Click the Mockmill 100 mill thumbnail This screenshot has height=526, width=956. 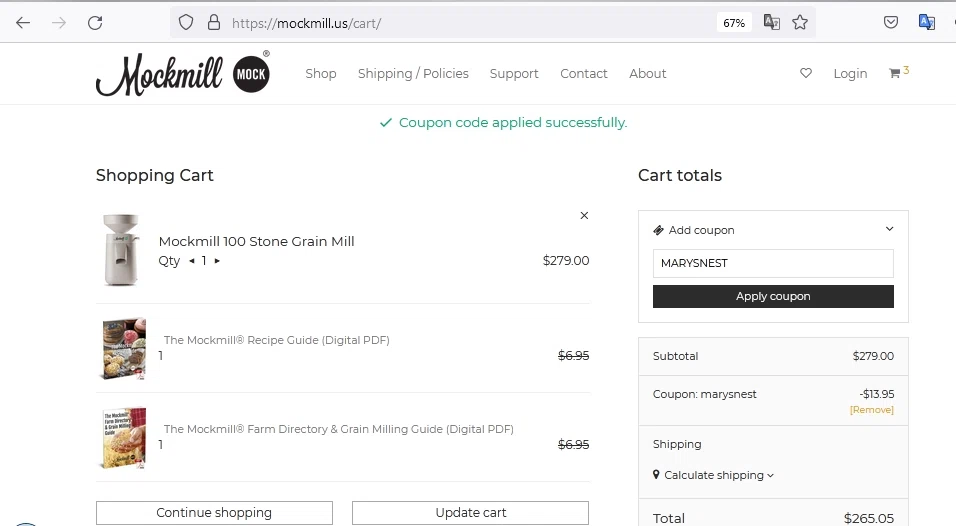pos(121,250)
